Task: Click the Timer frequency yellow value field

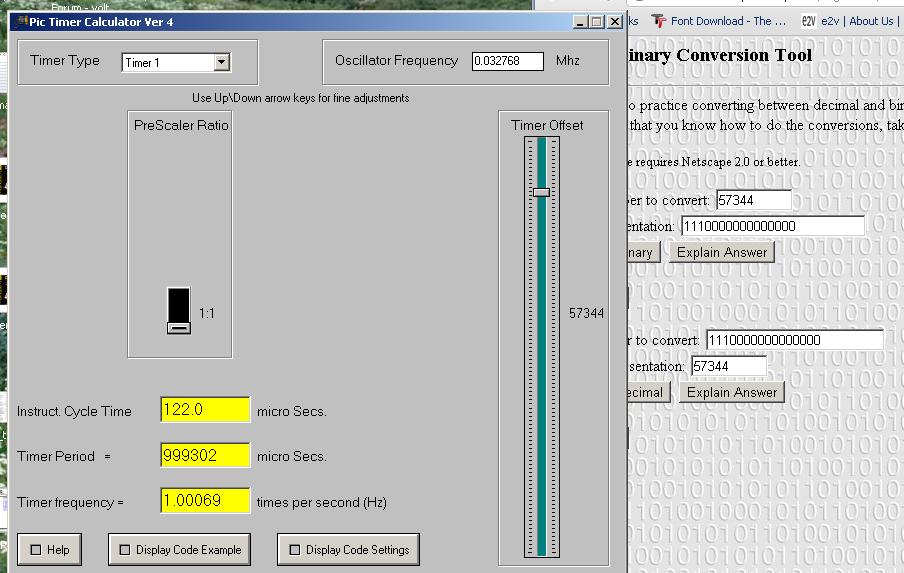Action: (x=205, y=501)
